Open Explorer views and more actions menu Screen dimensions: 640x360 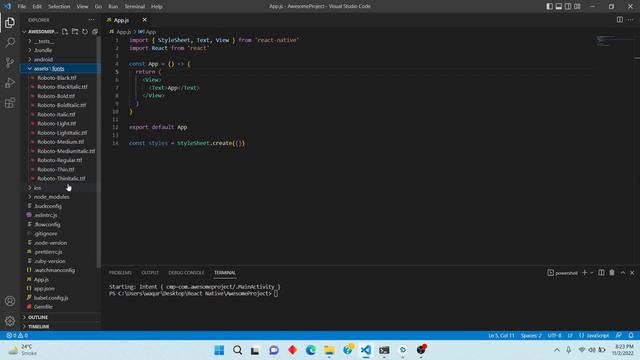(x=91, y=20)
